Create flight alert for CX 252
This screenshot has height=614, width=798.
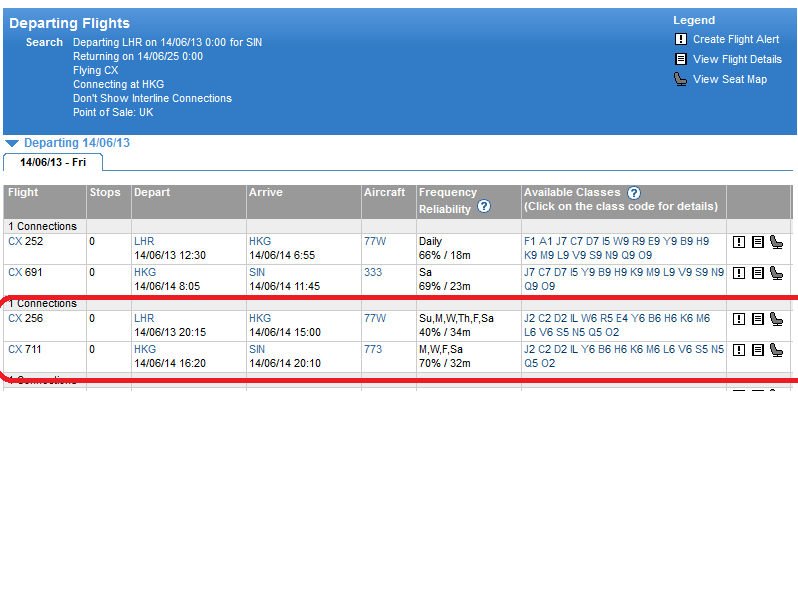[739, 242]
